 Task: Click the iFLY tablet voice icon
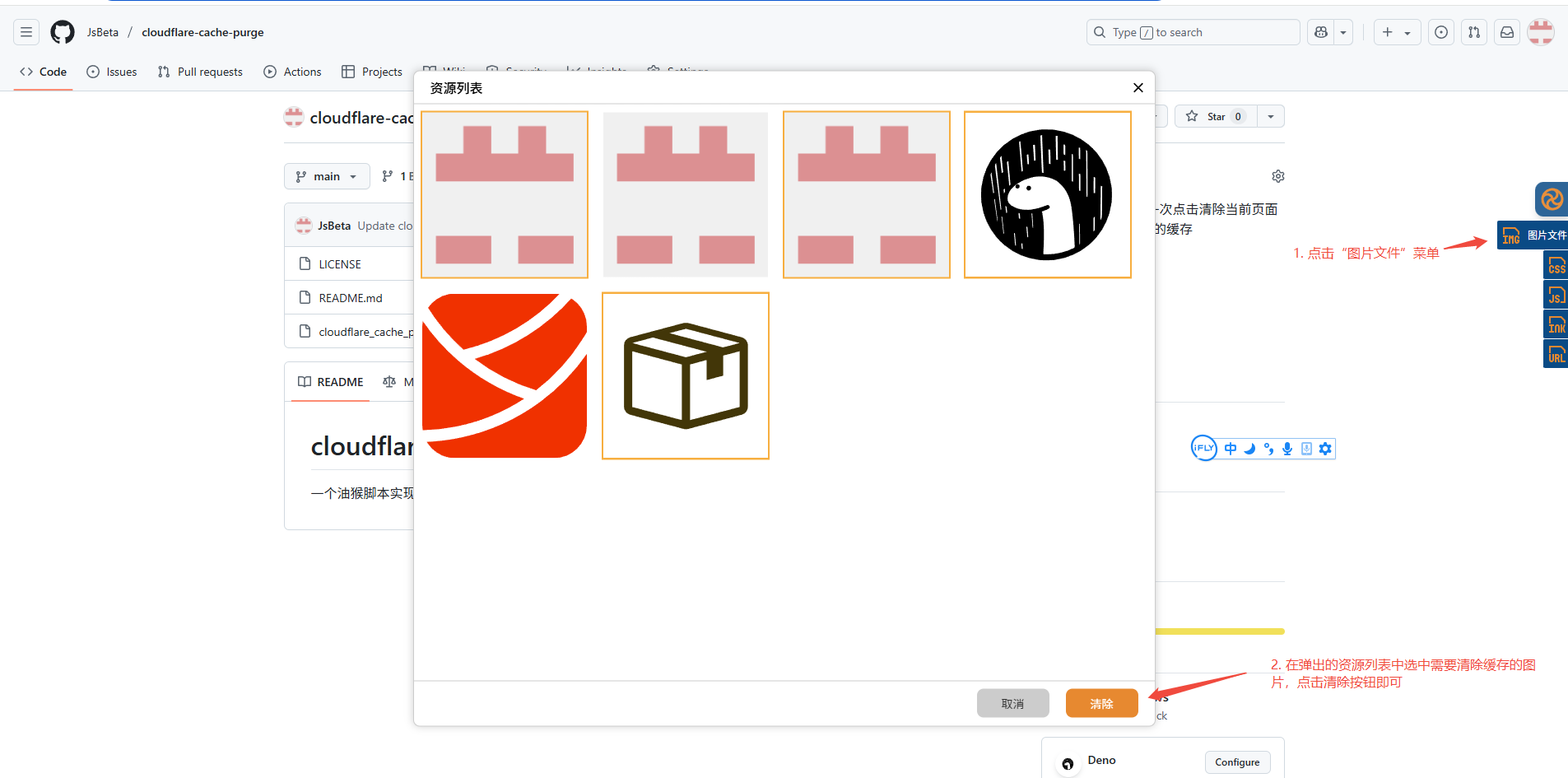coord(1306,449)
